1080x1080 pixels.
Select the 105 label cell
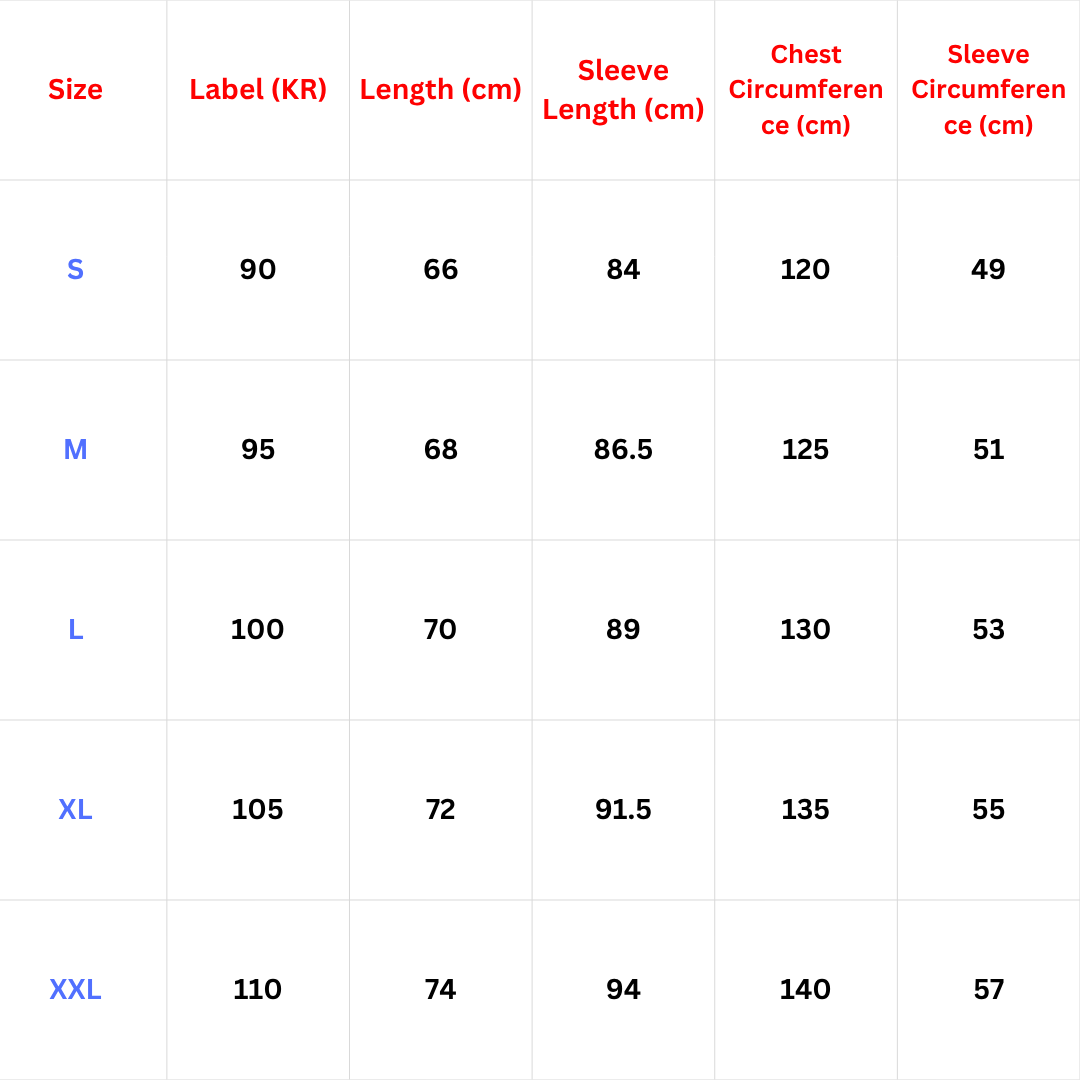(x=258, y=810)
